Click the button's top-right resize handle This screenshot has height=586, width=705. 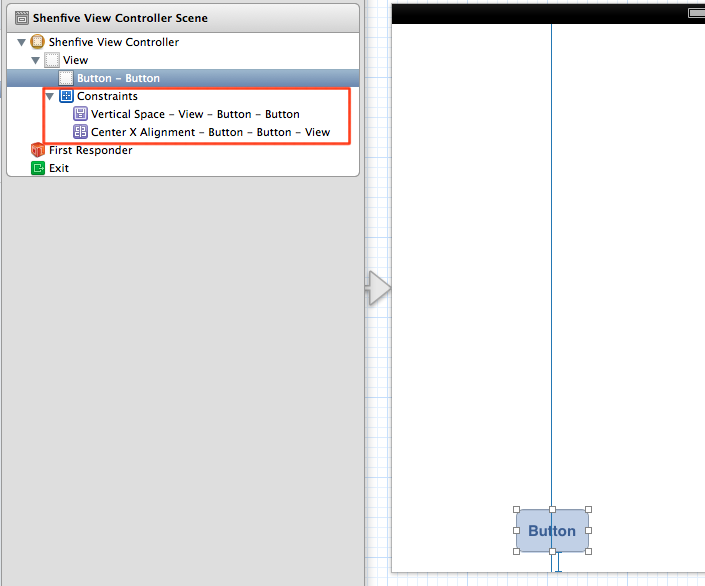pyautogui.click(x=589, y=510)
